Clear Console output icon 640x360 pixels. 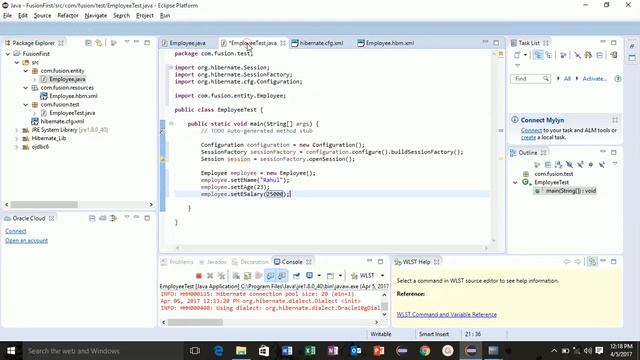point(236,276)
